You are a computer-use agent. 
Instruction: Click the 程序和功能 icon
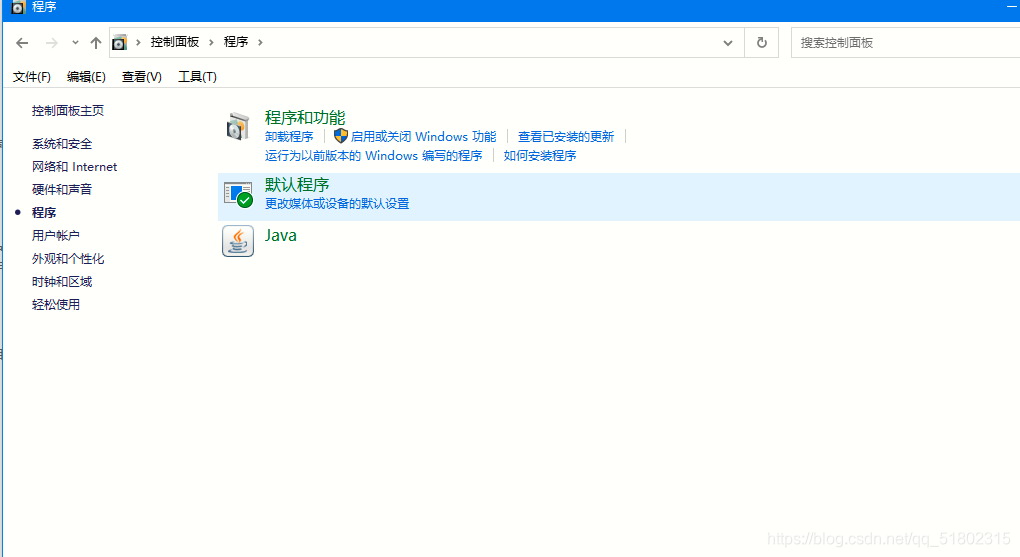(238, 126)
